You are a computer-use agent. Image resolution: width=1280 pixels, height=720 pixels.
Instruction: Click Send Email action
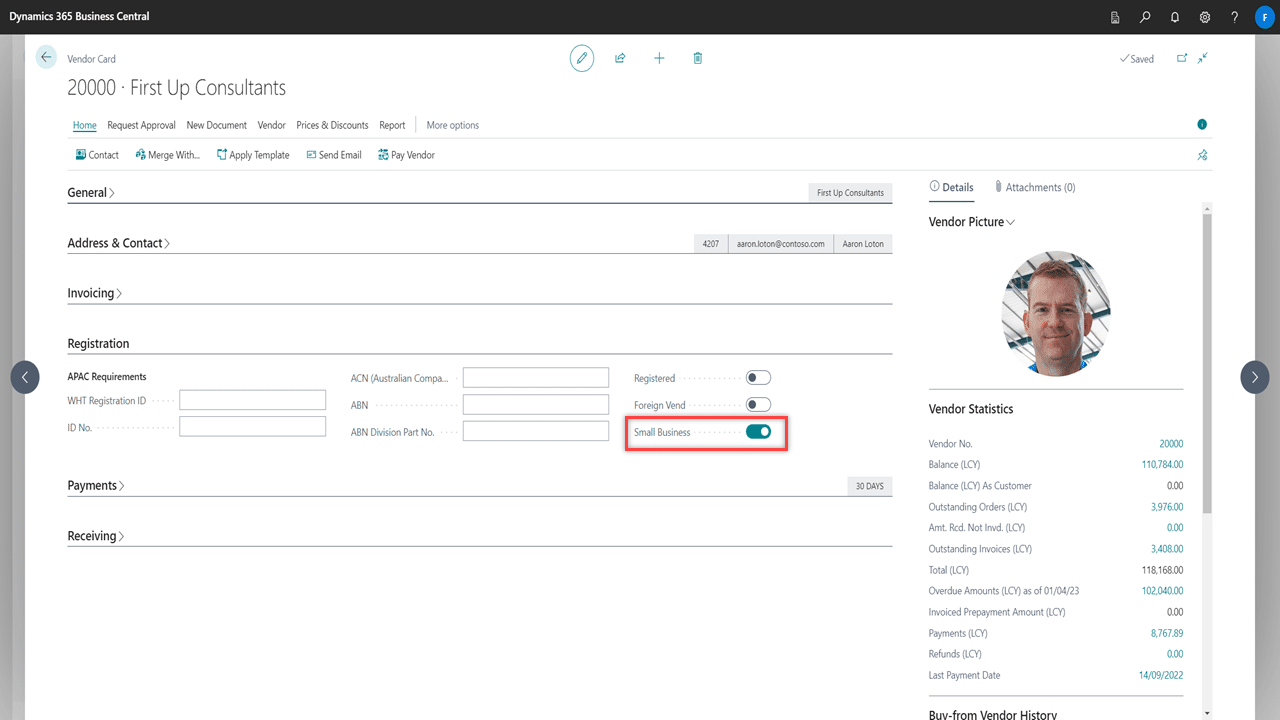pyautogui.click(x=333, y=155)
